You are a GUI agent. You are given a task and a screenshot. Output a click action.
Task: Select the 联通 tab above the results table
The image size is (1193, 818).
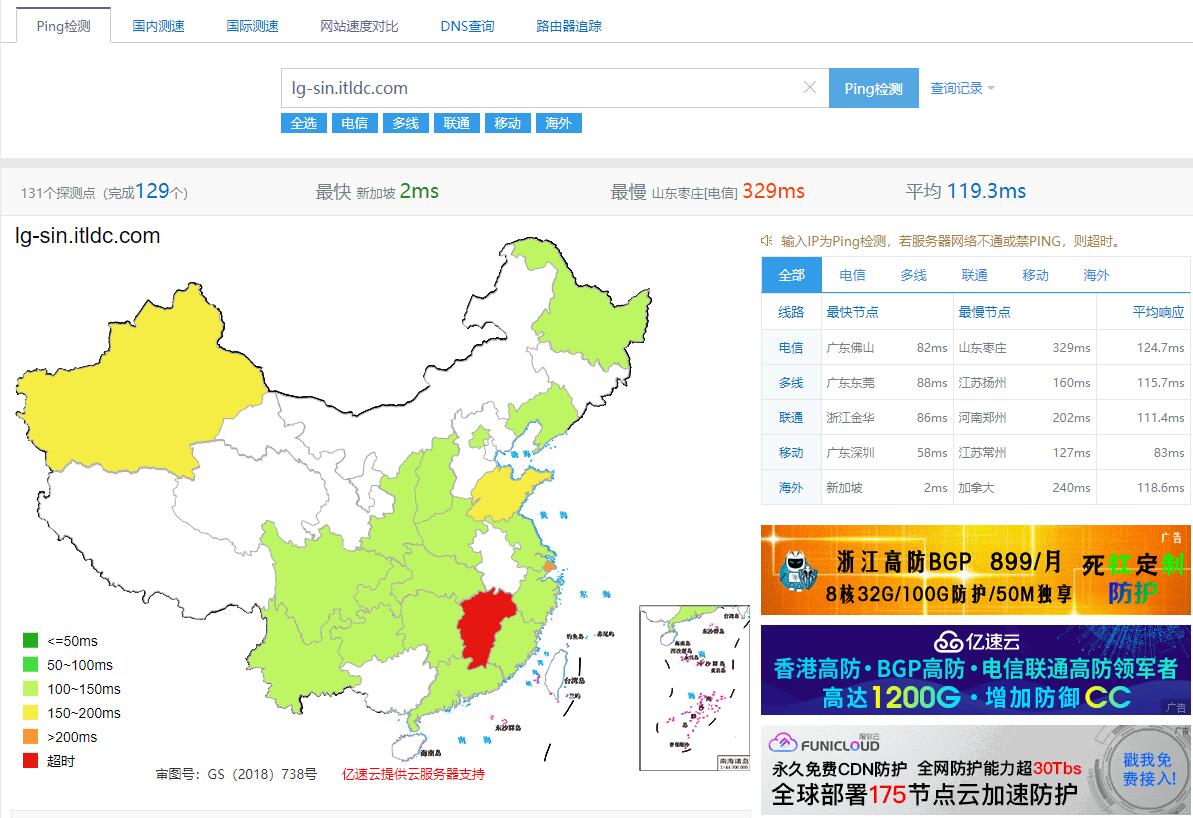(x=974, y=275)
